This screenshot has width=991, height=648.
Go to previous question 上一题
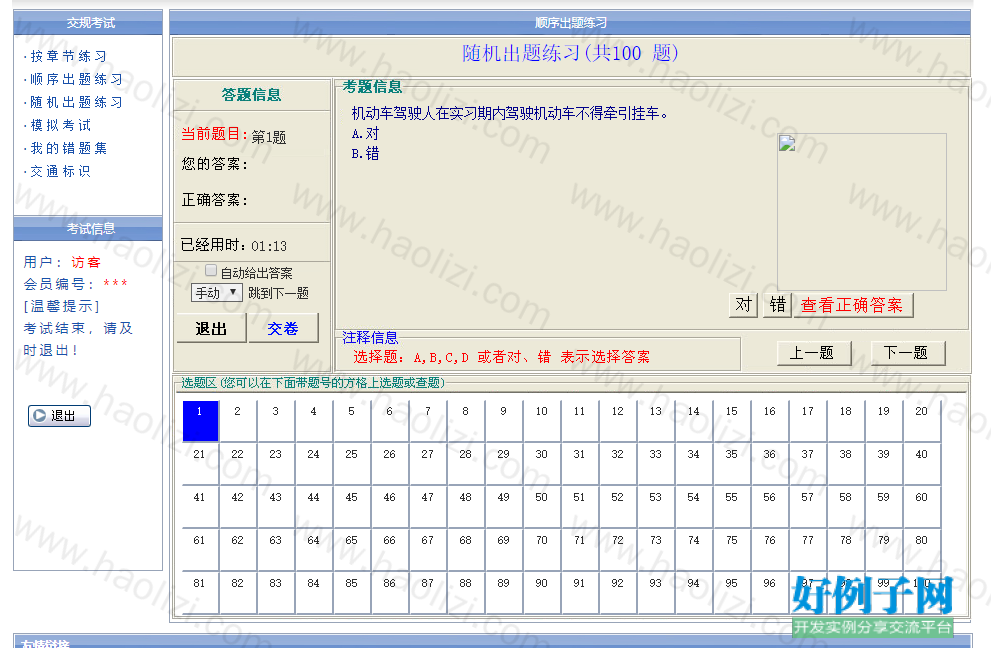(x=812, y=353)
